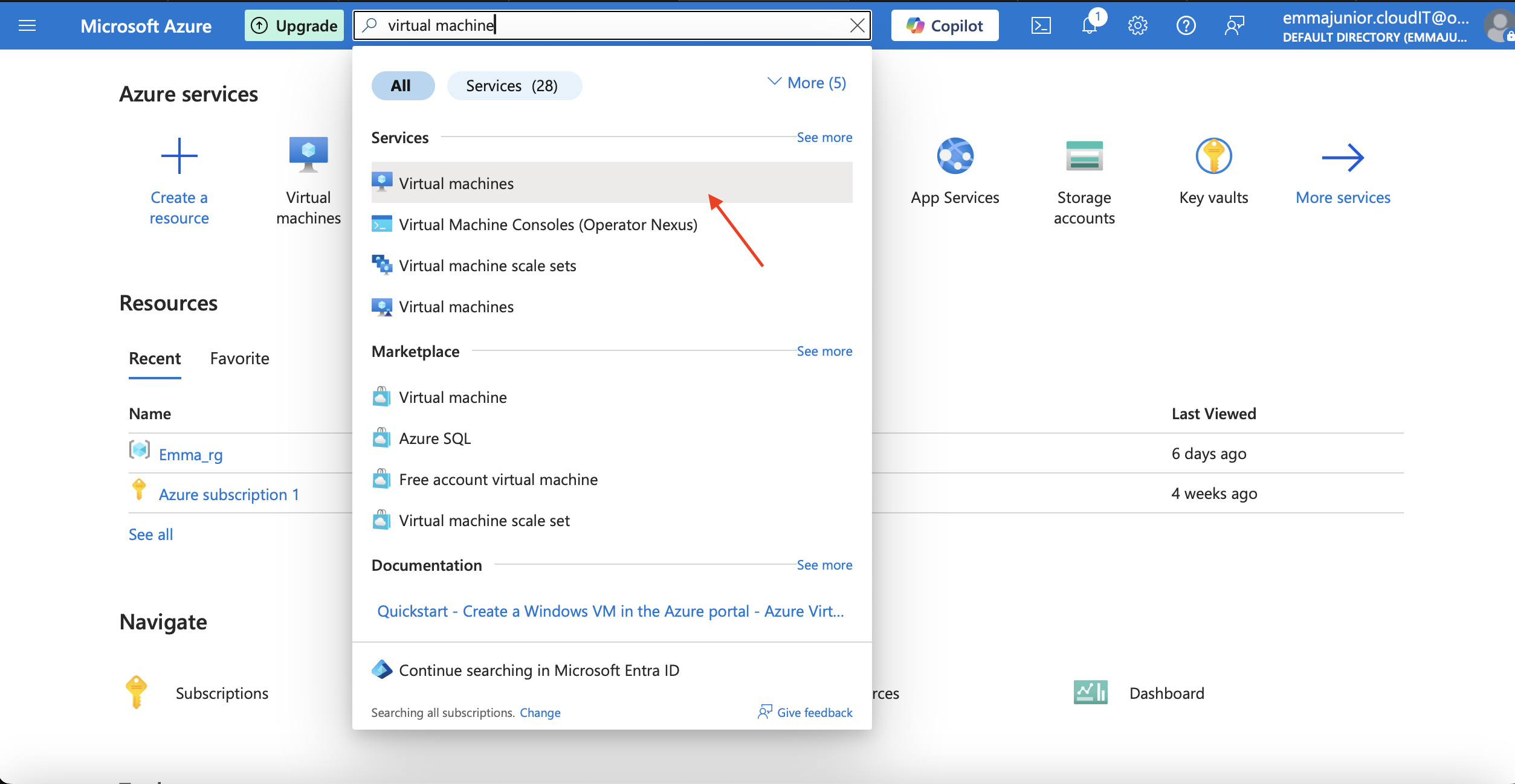Choose Free account virtual machine
This screenshot has width=1515, height=784.
[x=612, y=479]
